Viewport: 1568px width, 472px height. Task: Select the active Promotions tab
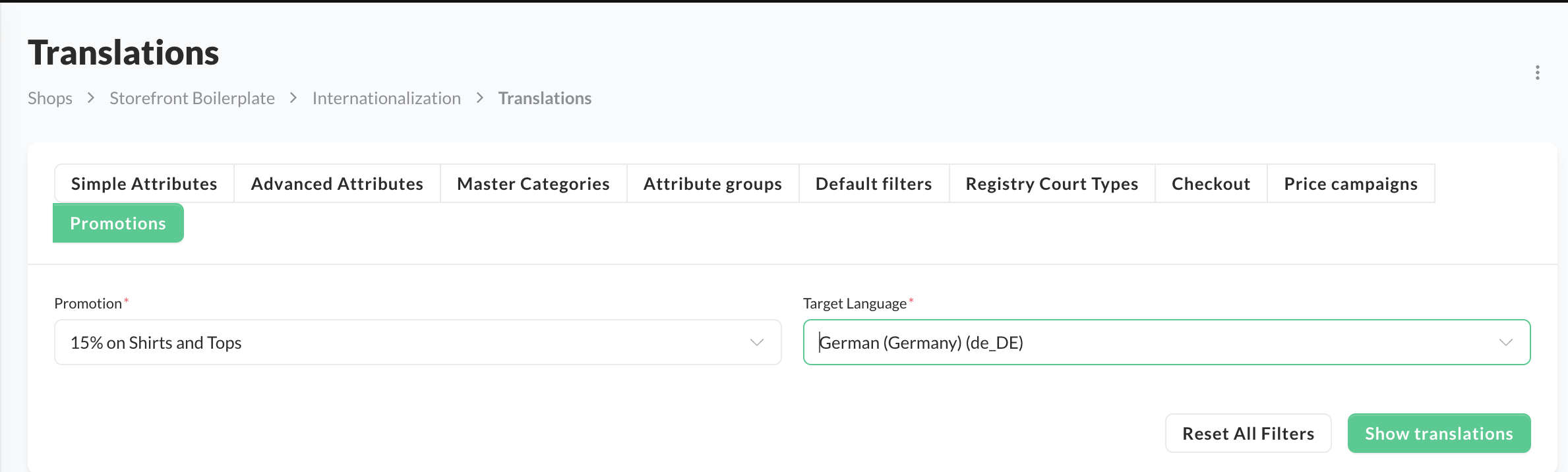[118, 223]
